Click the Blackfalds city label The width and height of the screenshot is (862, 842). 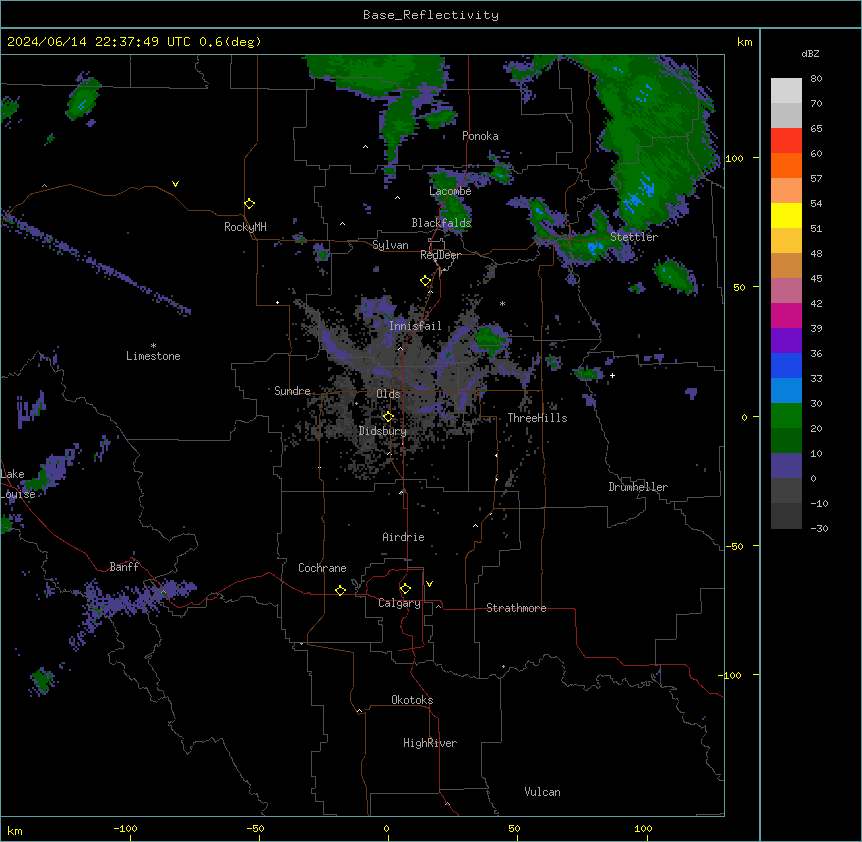(x=441, y=223)
